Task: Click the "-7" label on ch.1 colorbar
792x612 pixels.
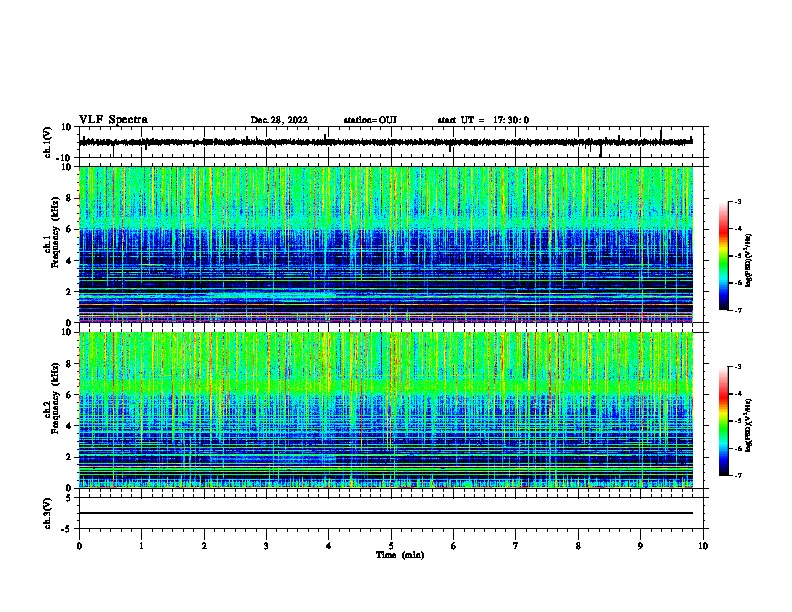Action: point(738,310)
